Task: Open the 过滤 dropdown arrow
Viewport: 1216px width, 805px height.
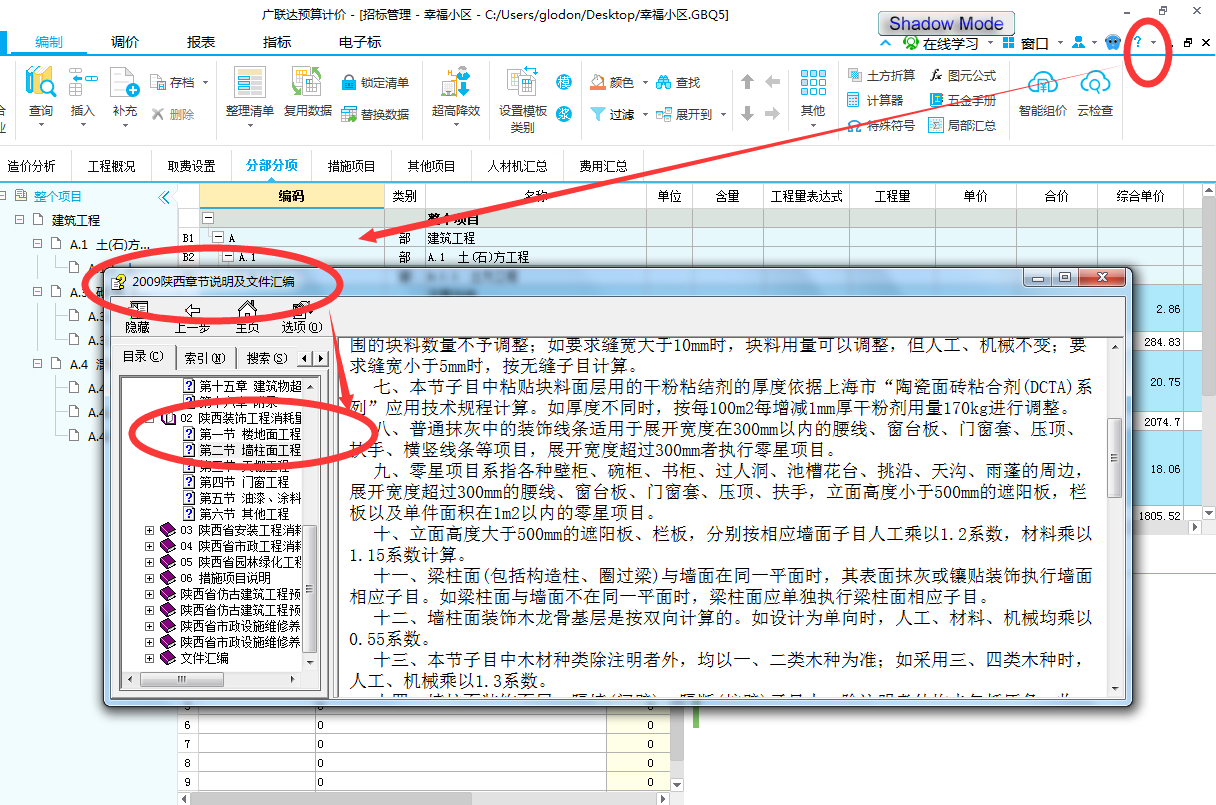Action: 645,114
